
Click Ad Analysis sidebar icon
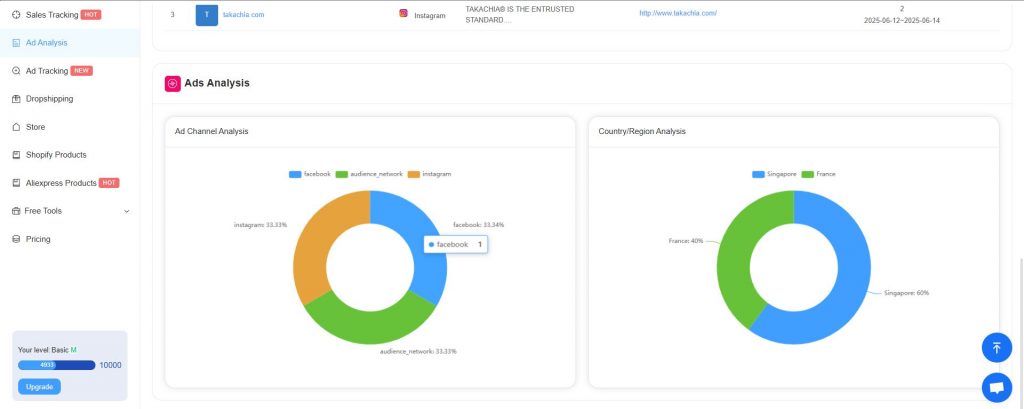16,42
